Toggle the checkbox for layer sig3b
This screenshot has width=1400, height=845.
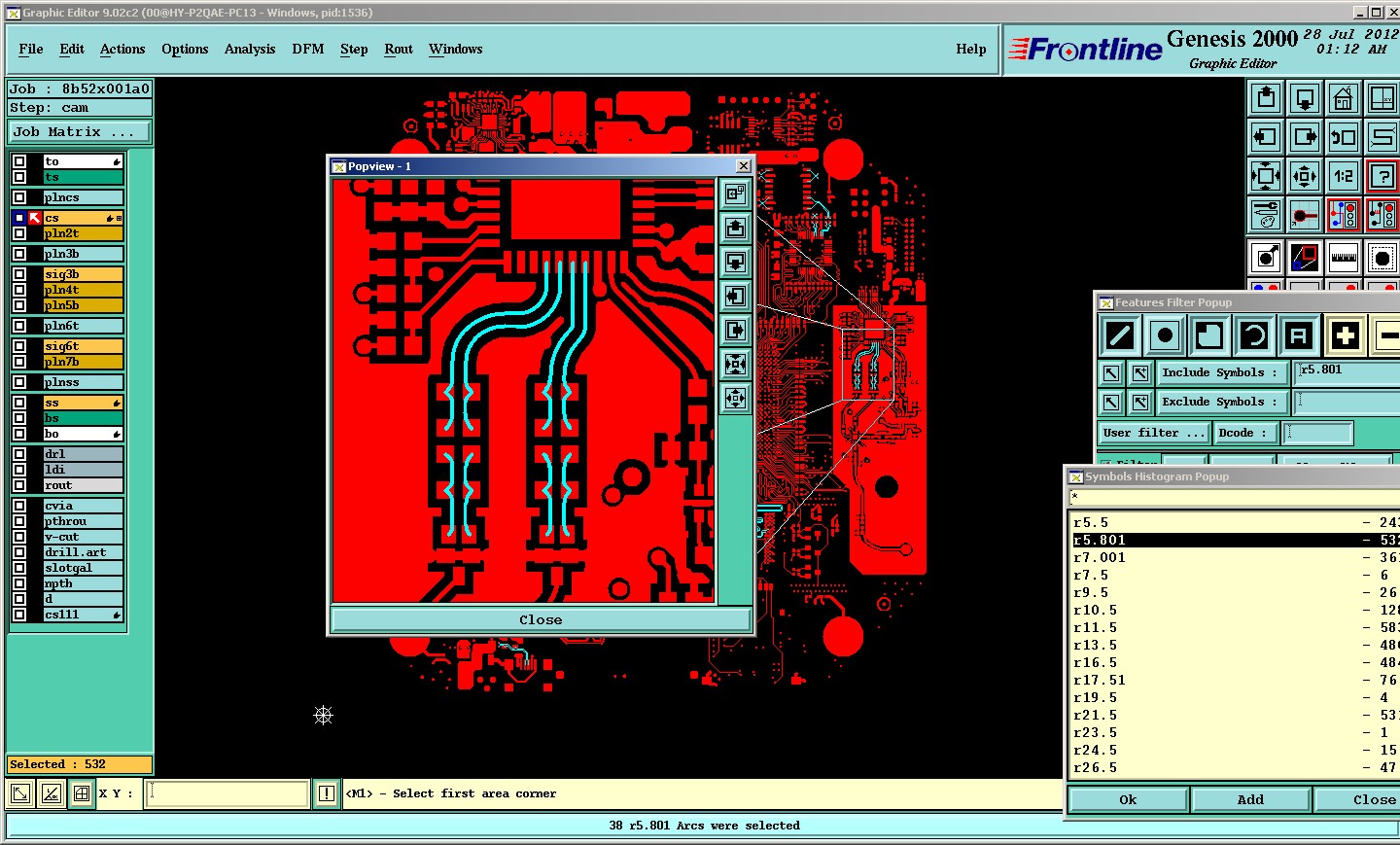pos(19,274)
